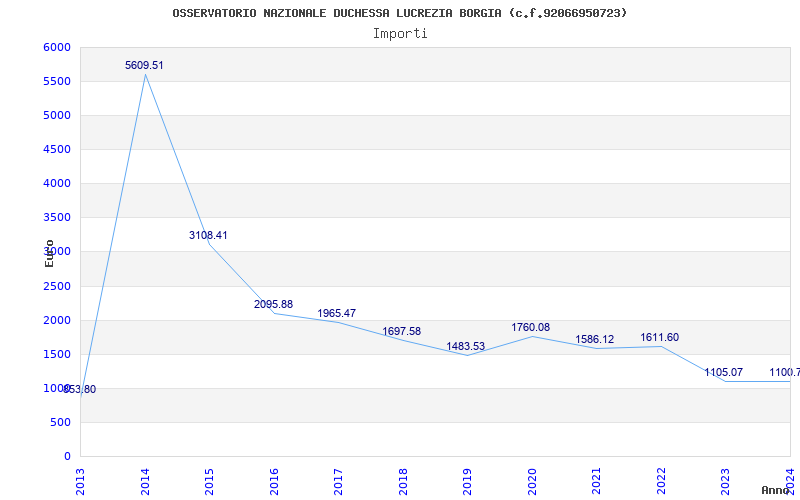Click the data label 2095.88
This screenshot has width=800, height=500.
click(x=273, y=304)
